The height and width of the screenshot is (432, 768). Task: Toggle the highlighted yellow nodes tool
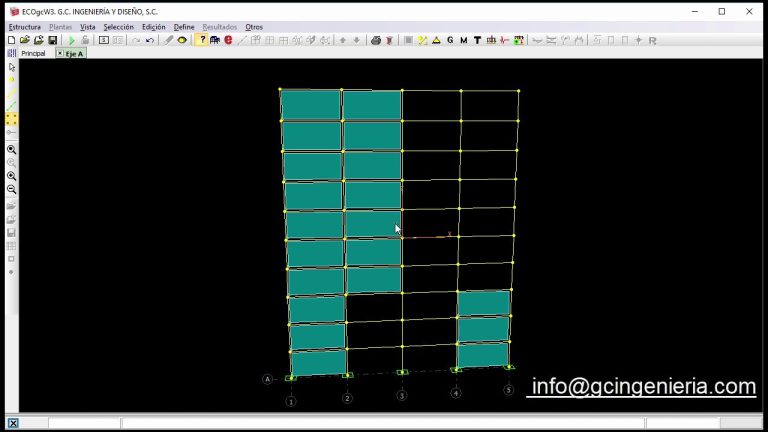click(x=12, y=119)
